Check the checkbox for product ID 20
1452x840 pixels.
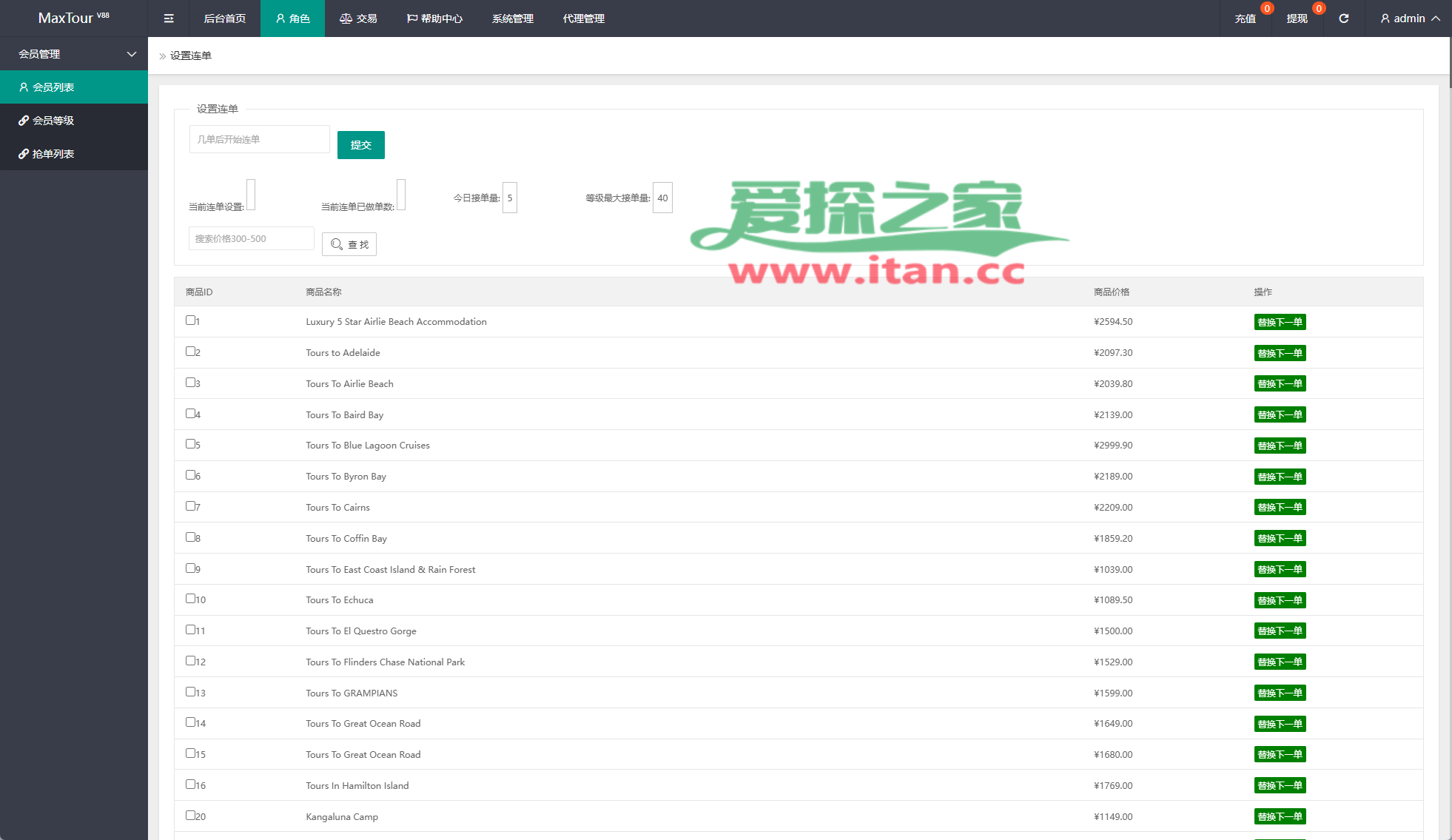(x=190, y=816)
